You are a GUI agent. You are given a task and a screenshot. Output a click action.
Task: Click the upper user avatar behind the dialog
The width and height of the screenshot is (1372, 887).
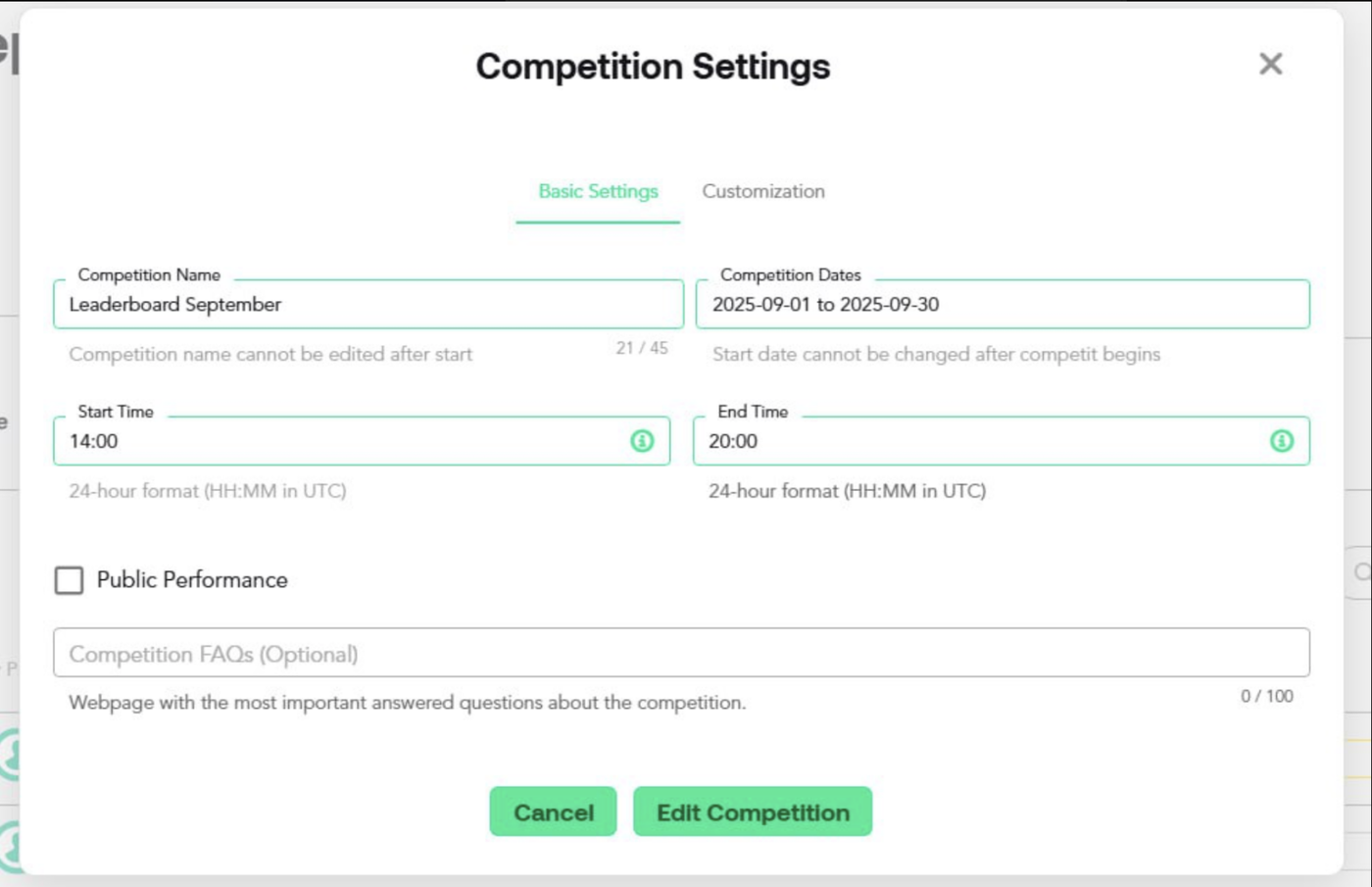[10, 754]
